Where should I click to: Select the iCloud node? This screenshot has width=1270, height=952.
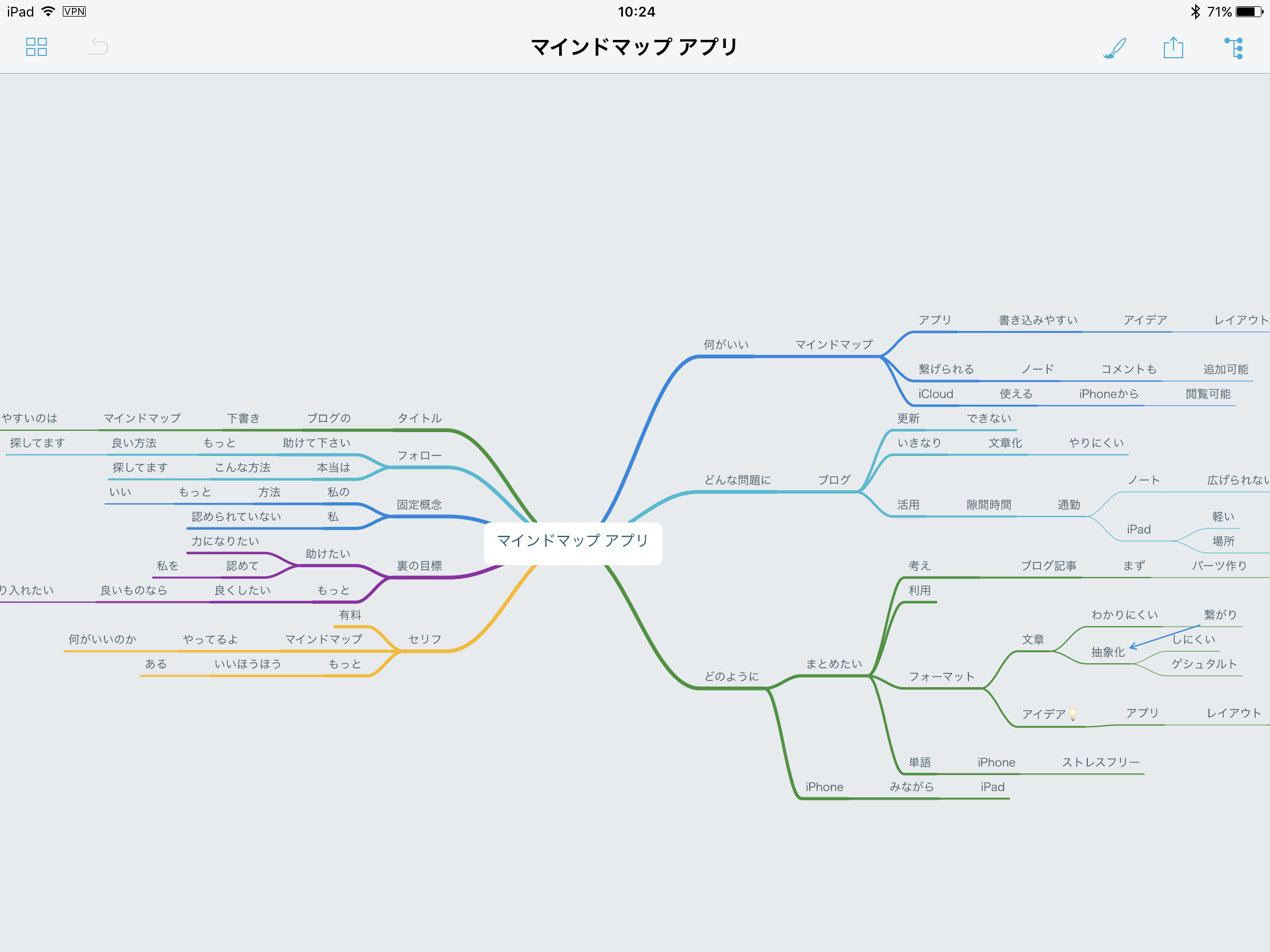pos(935,394)
